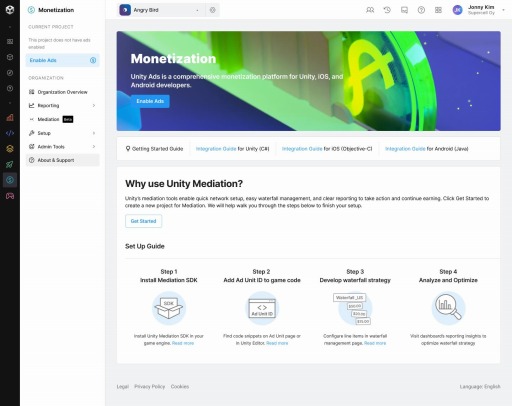Click the Get Started button
The width and height of the screenshot is (512, 406).
[143, 221]
